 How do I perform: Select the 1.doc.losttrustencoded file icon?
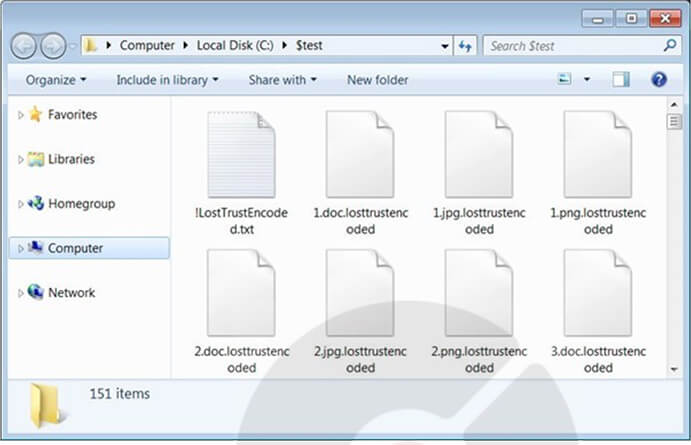click(x=360, y=155)
